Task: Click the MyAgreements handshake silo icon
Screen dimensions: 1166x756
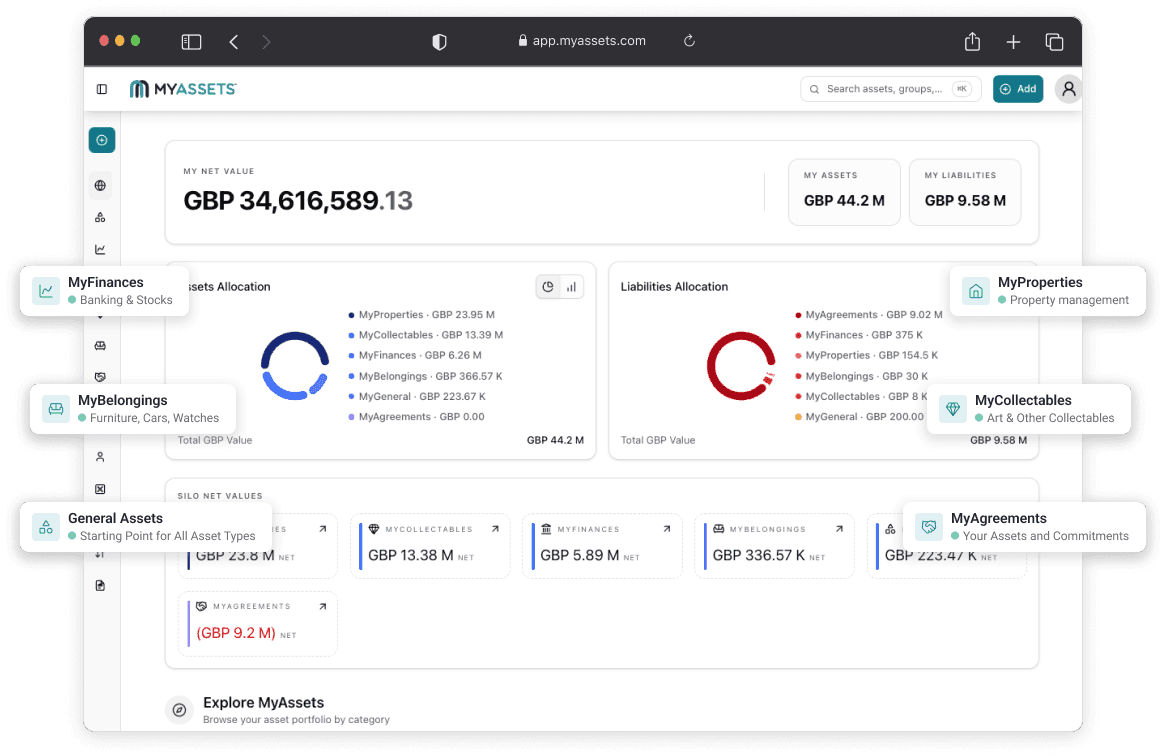Action: coord(202,607)
